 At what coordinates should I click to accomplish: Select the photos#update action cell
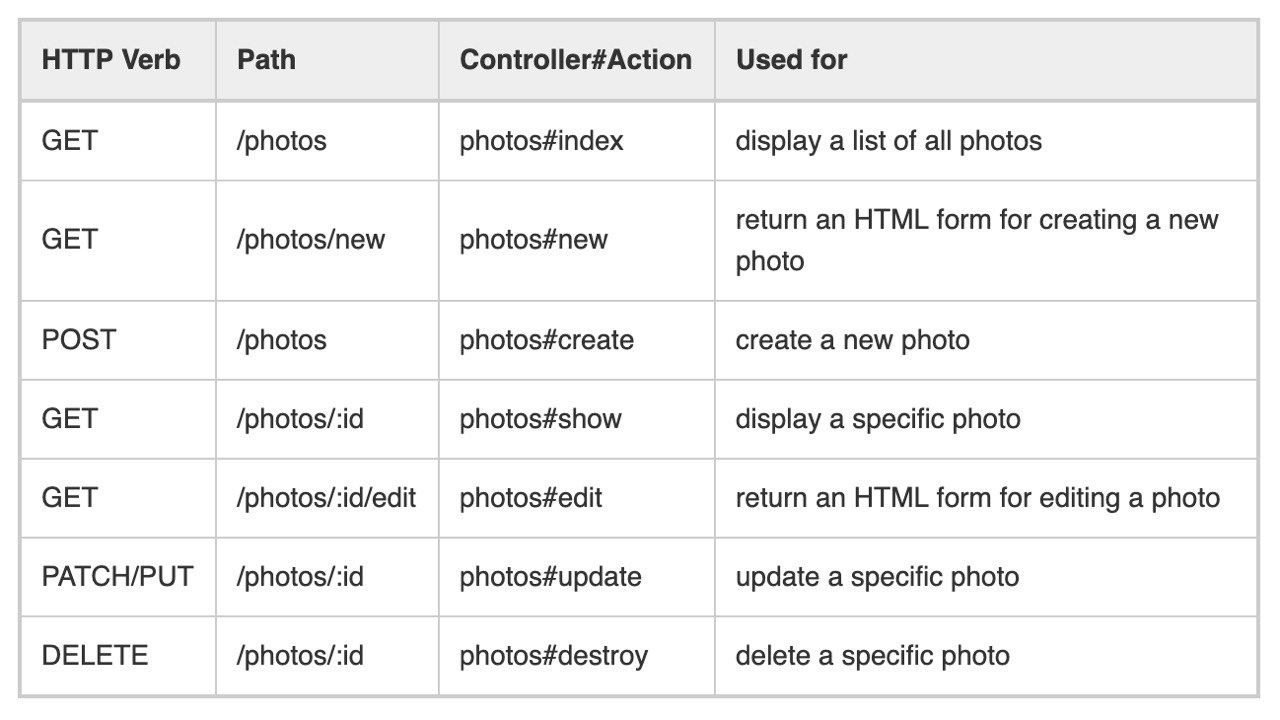(x=576, y=577)
